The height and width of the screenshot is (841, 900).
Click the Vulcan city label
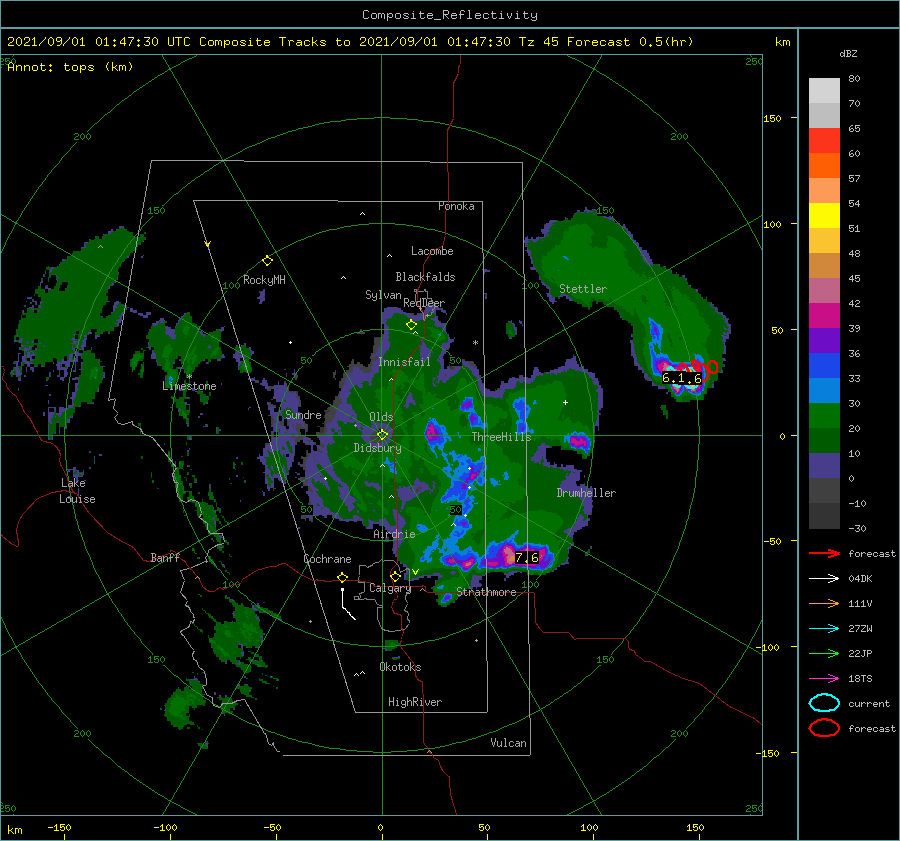509,743
